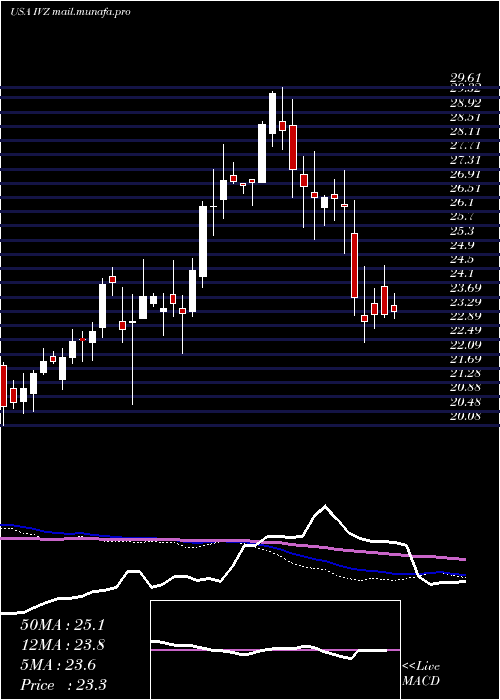Viewport: 500px width, 700px height.
Task: Click the 'USA IVZ mail.munafa.pro' chart title
Action: point(70,12)
